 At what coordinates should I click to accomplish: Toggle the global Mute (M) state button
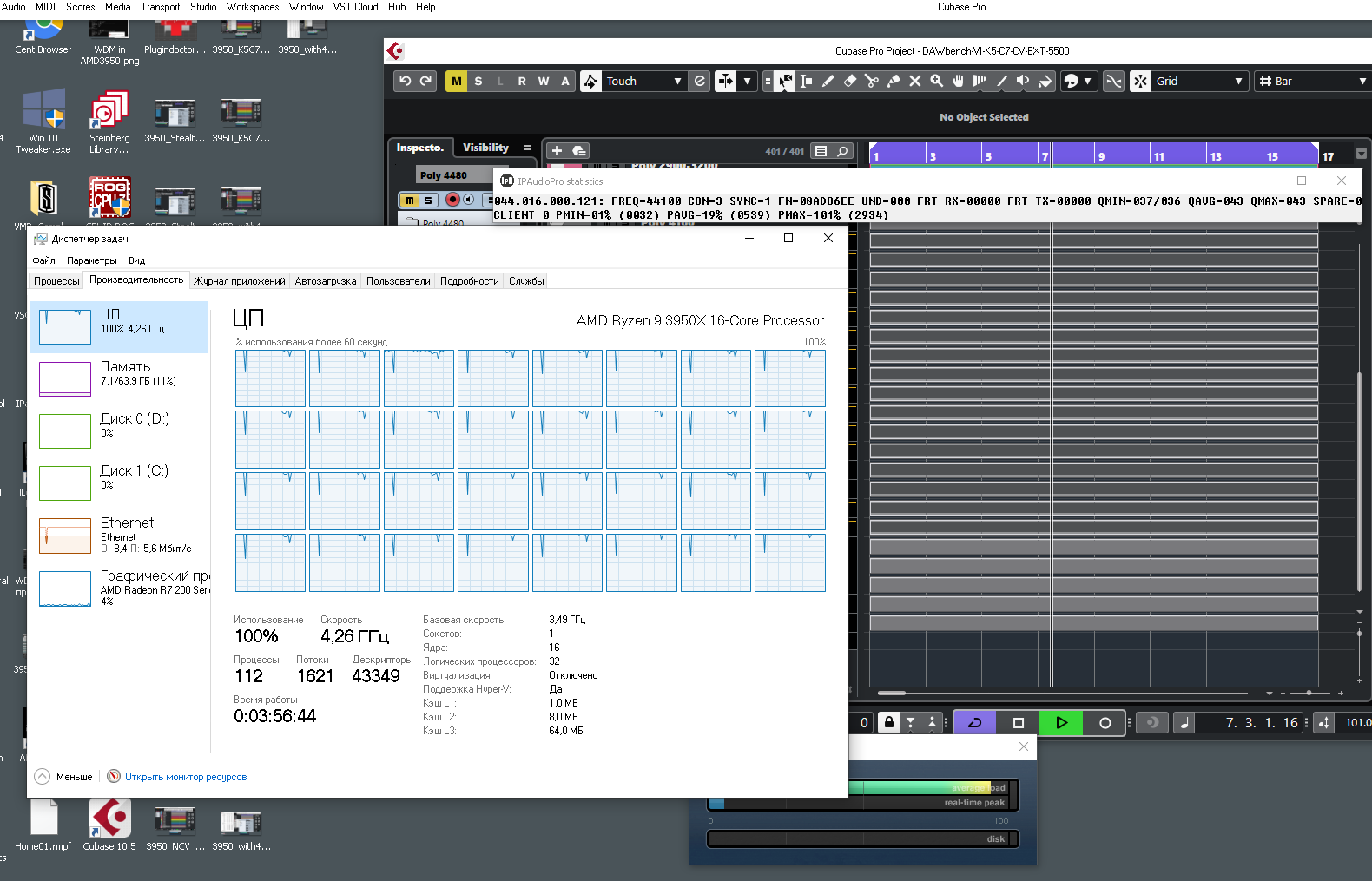[457, 81]
